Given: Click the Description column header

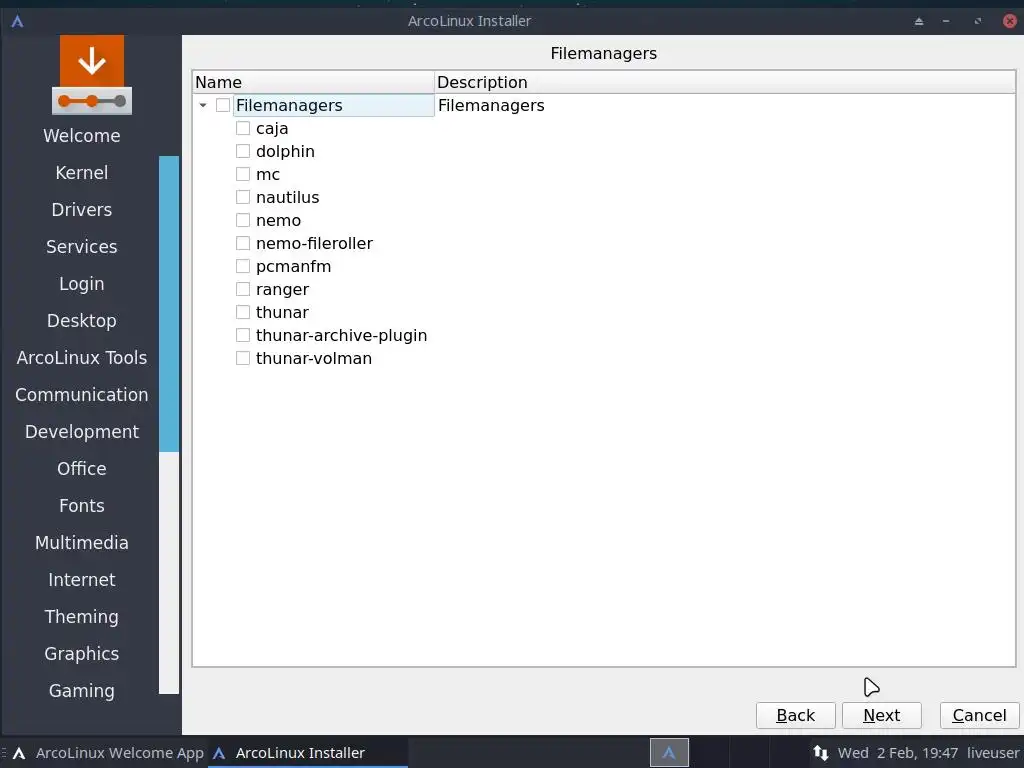Looking at the screenshot, I should 725,82.
